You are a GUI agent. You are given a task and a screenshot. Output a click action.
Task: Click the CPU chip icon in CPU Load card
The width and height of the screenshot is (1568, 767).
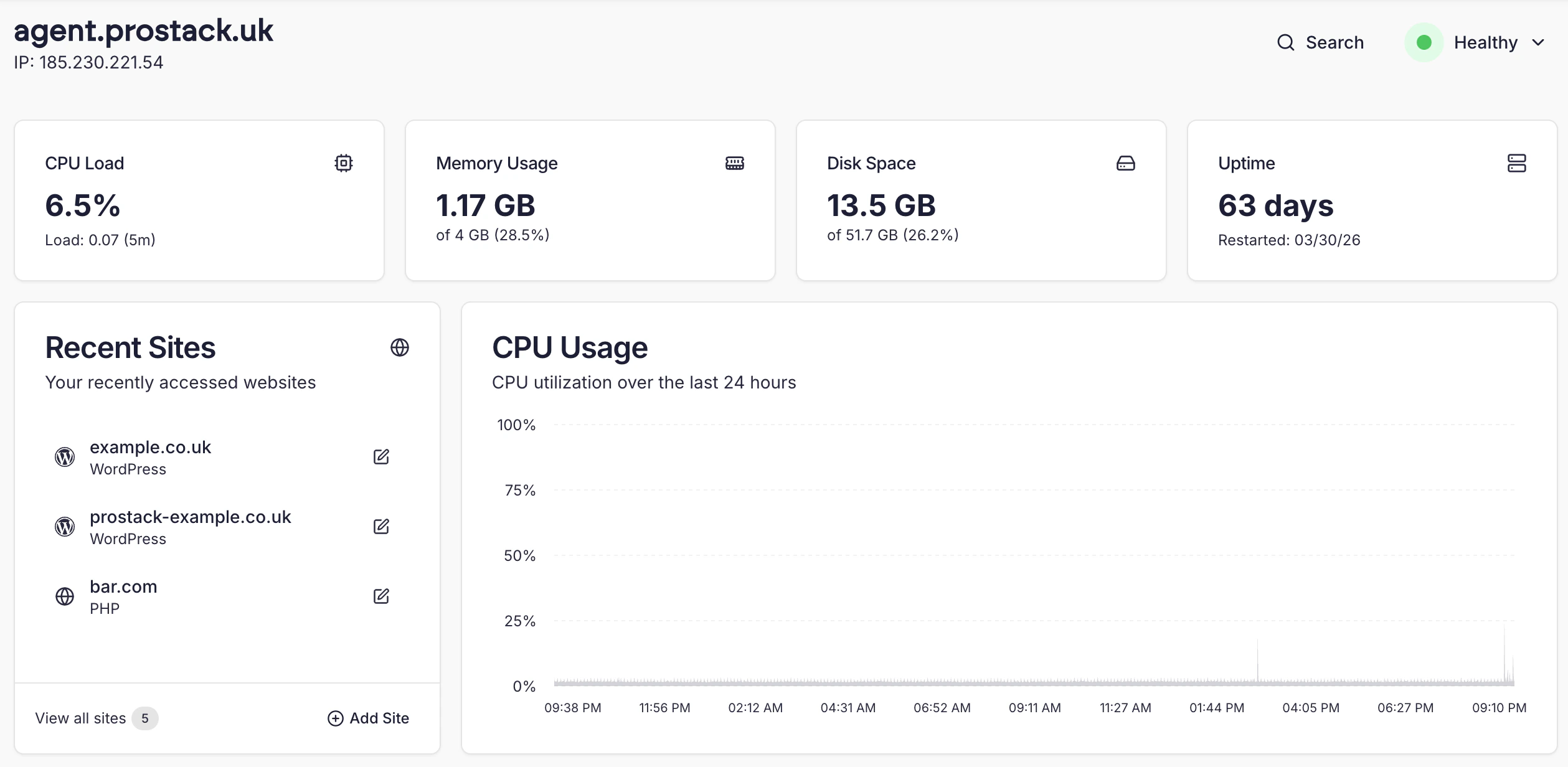click(344, 163)
